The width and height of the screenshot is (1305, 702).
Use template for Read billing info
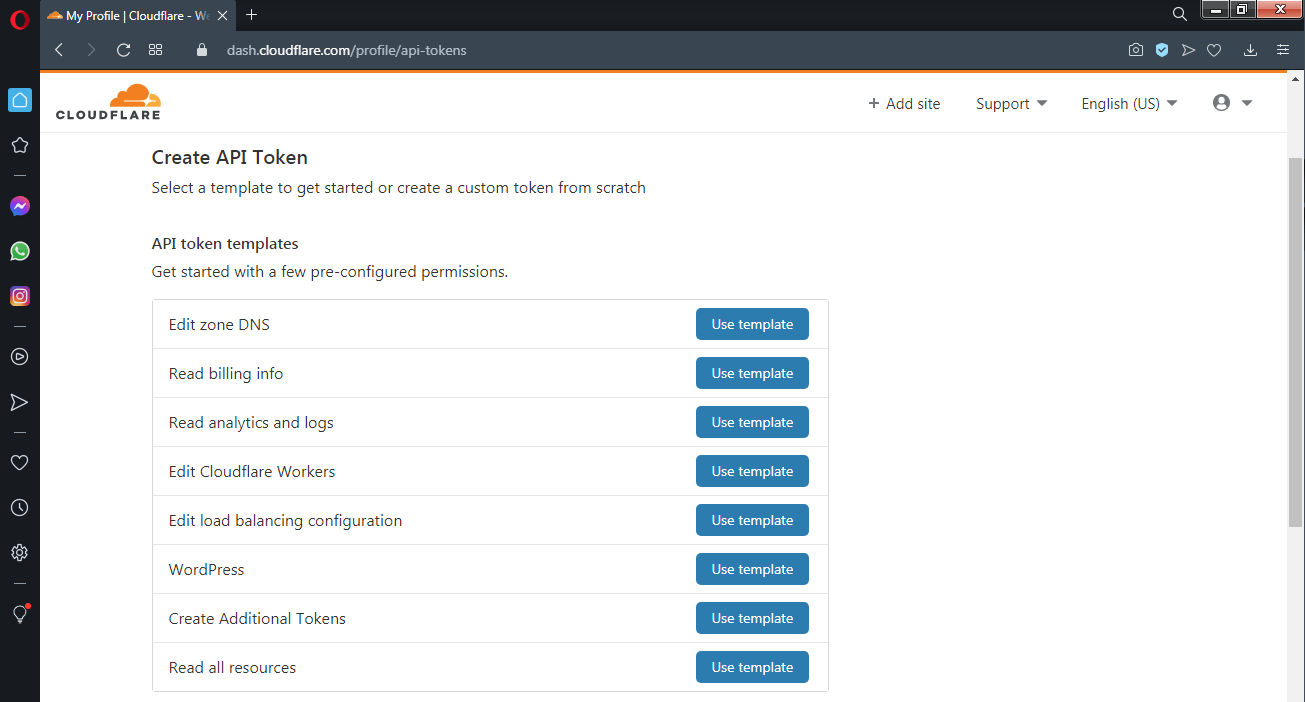tap(752, 373)
